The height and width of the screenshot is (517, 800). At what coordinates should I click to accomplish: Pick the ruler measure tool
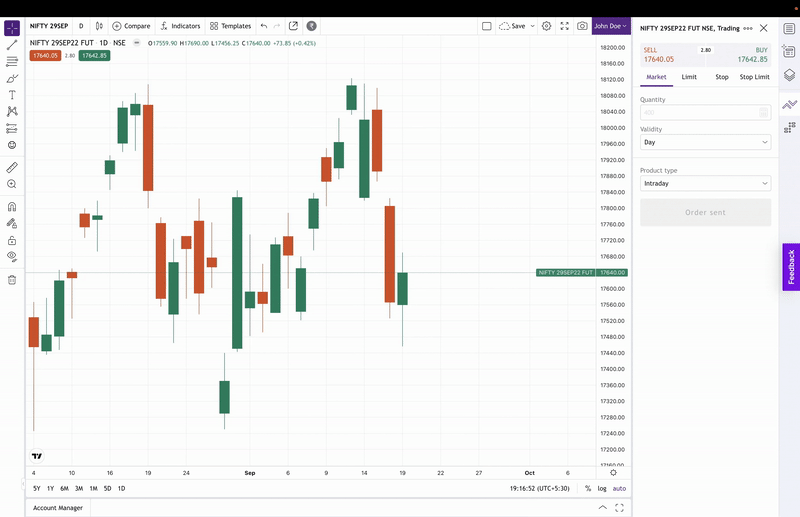pyautogui.click(x=12, y=167)
